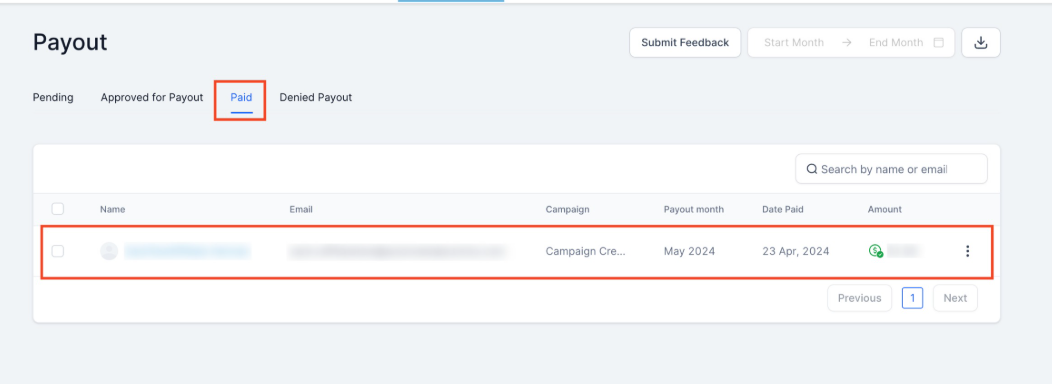Image resolution: width=1052 pixels, height=384 pixels.
Task: Open the Start Month picker
Action: [794, 42]
